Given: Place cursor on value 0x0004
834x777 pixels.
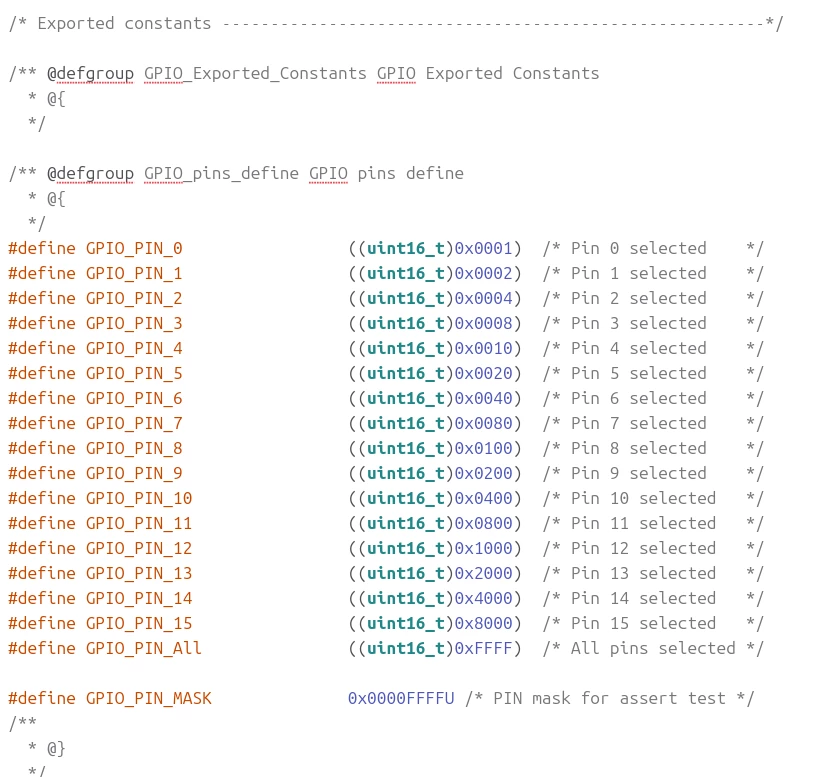Looking at the screenshot, I should [483, 298].
